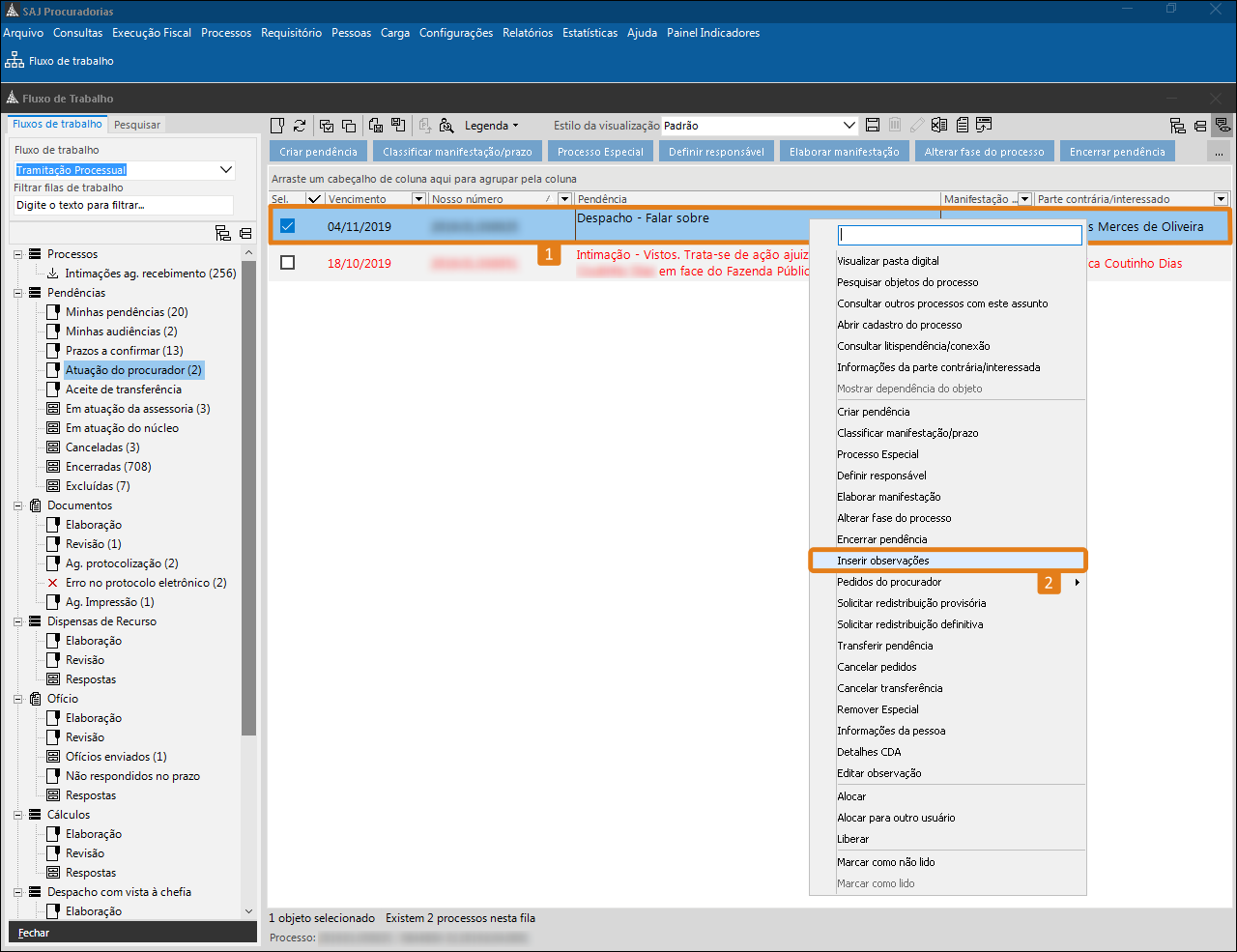Click the page icon beside Minhas pendências

point(53,312)
